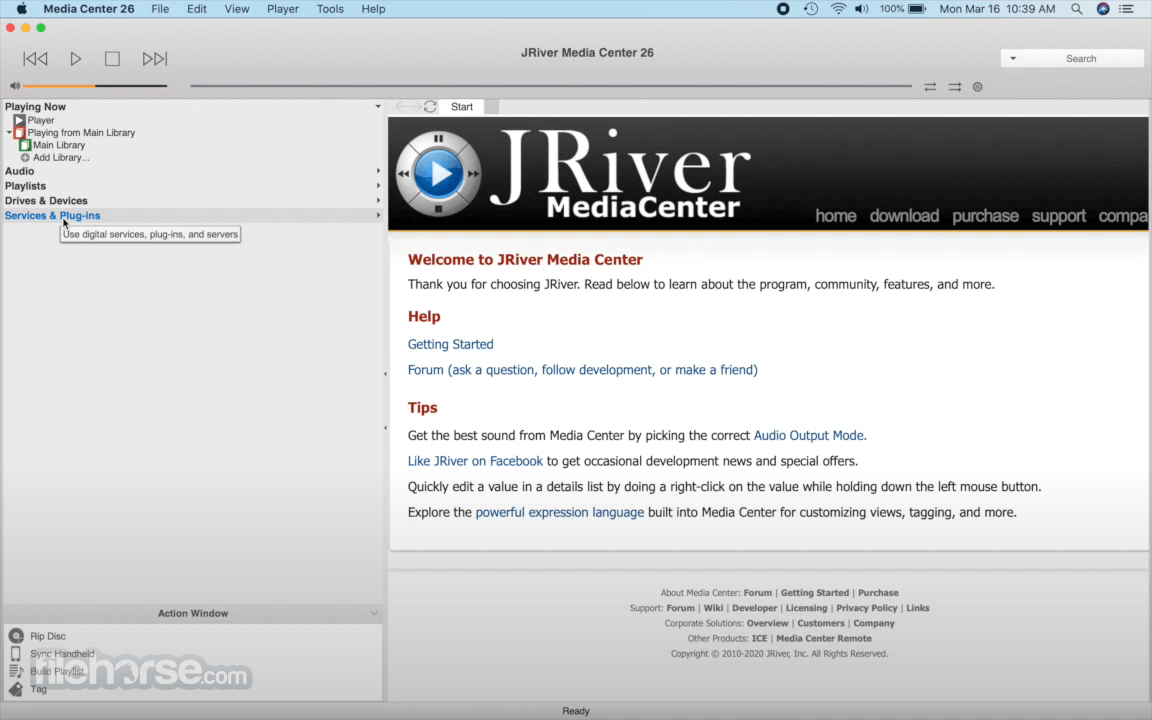Viewport: 1152px width, 720px height.
Task: Start playback with the Play button
Action: [x=76, y=59]
